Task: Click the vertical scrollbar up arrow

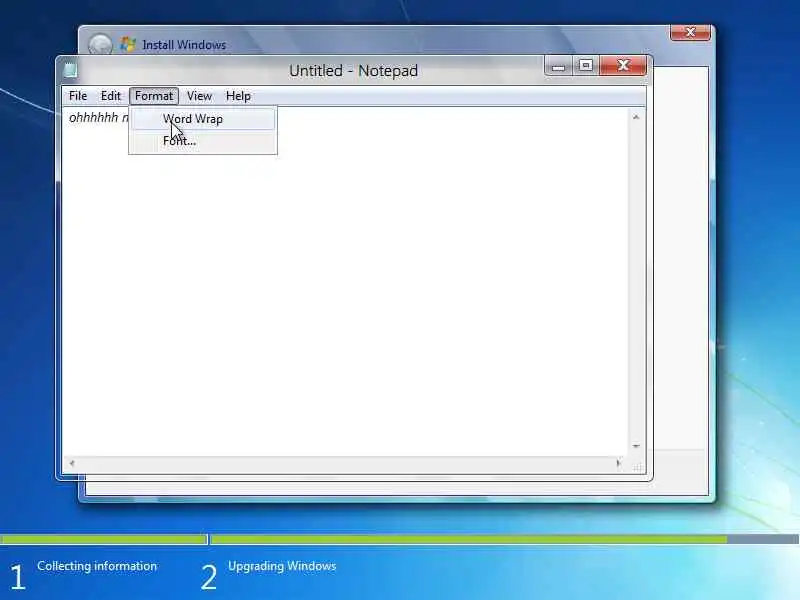Action: click(x=636, y=117)
